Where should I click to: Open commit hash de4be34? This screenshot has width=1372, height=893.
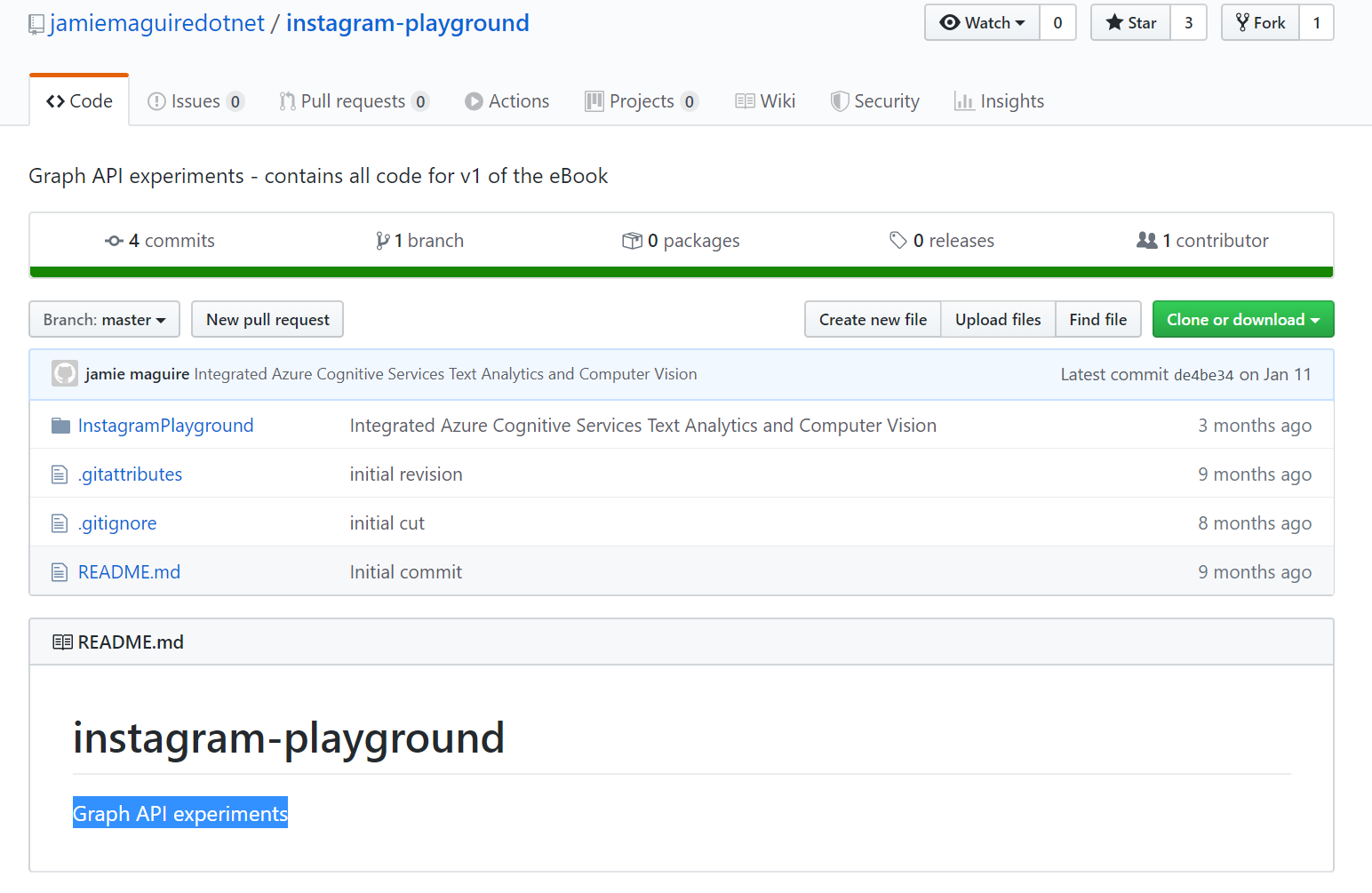[x=1203, y=375]
